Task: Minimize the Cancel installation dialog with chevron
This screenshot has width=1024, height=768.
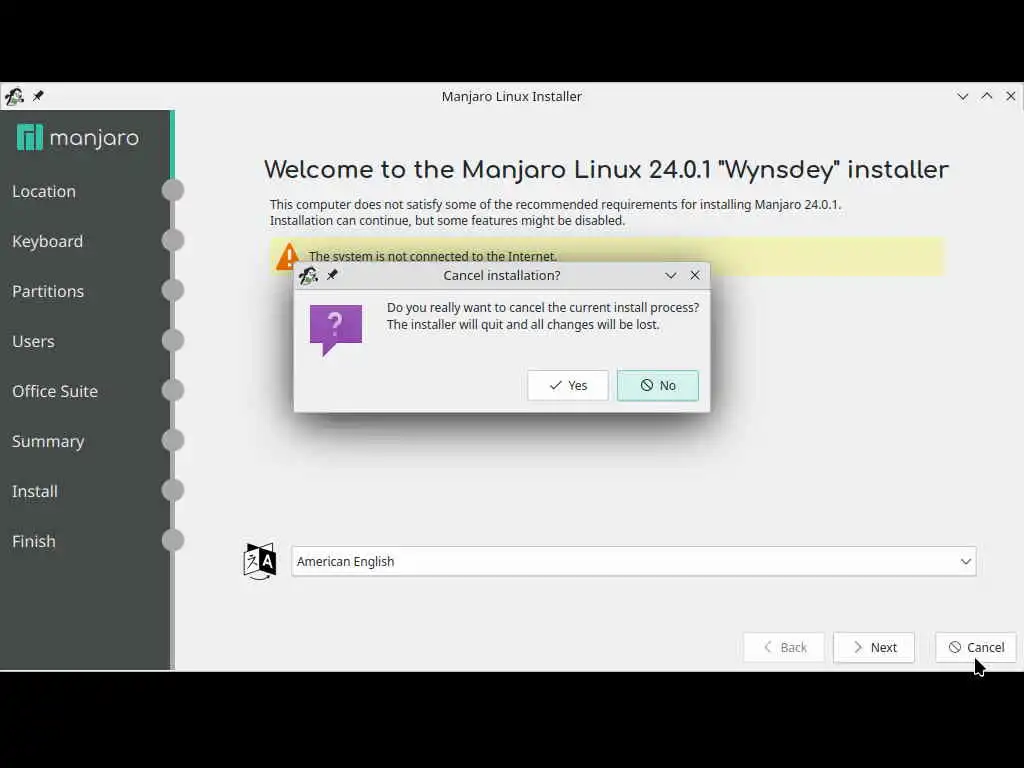Action: click(x=671, y=276)
